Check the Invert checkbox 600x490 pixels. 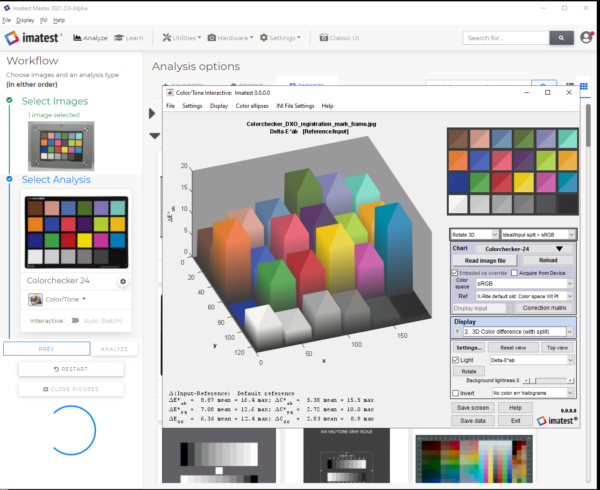coord(455,394)
